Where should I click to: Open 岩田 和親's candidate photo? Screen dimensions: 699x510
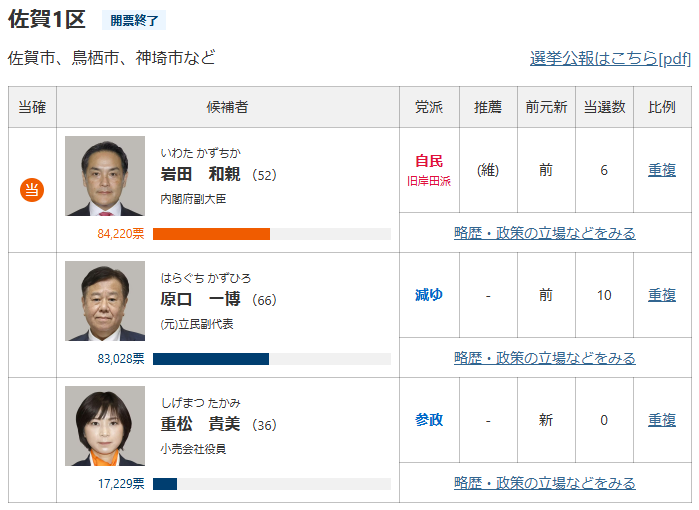pyautogui.click(x=105, y=176)
